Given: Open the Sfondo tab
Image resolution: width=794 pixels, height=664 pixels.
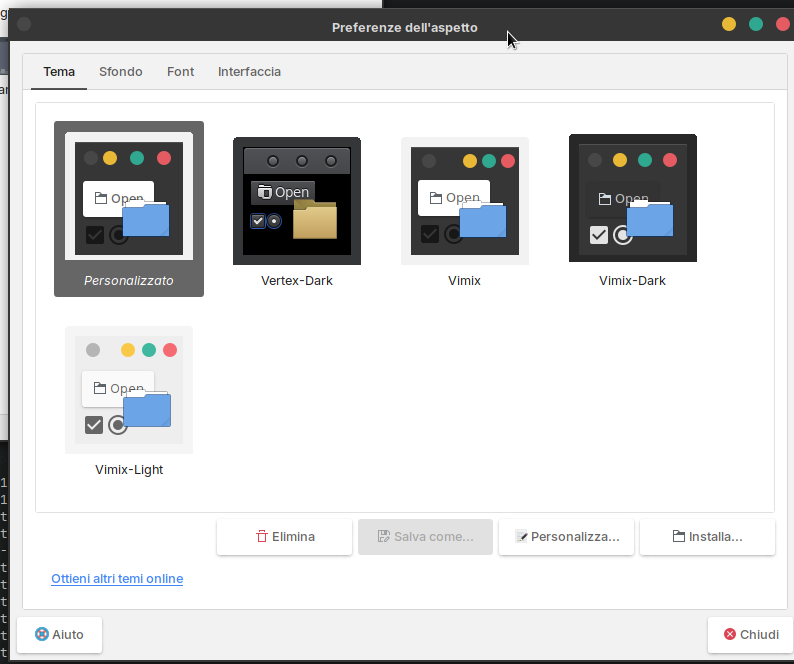Looking at the screenshot, I should click(x=121, y=72).
